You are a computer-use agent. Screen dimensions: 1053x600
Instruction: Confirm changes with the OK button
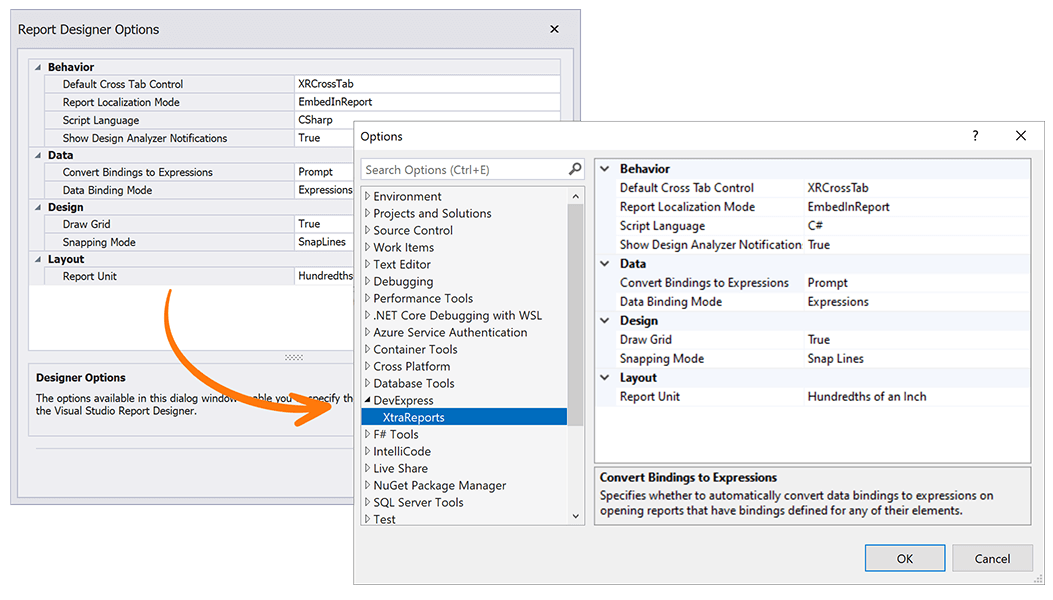point(904,557)
